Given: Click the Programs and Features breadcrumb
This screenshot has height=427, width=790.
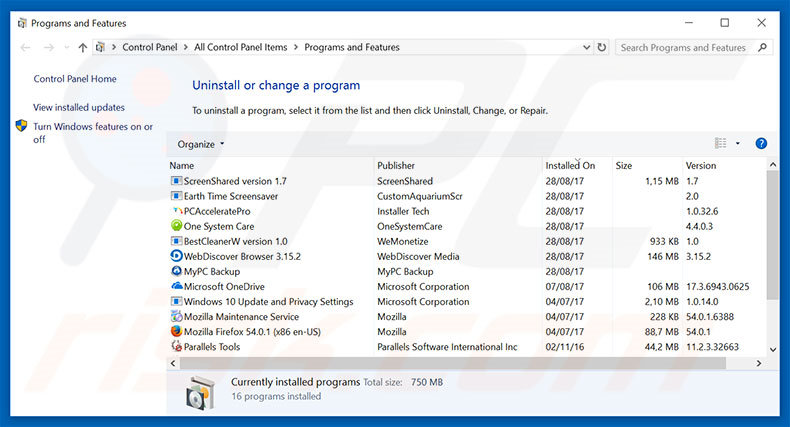Looking at the screenshot, I should [352, 47].
